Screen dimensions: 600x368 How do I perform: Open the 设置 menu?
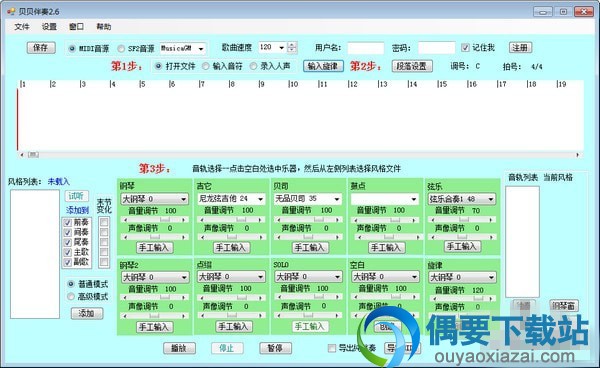click(x=49, y=26)
